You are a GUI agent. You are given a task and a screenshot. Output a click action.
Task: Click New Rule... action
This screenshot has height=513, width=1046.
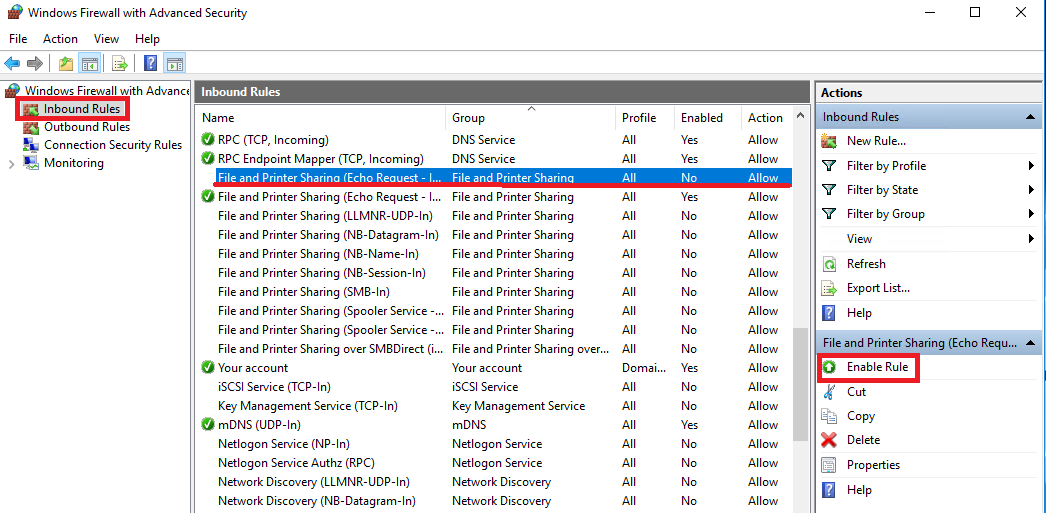pyautogui.click(x=876, y=141)
